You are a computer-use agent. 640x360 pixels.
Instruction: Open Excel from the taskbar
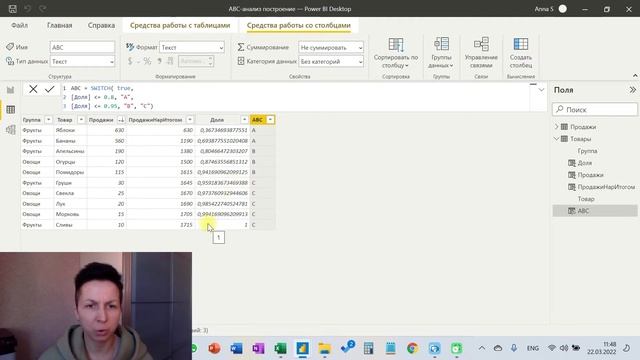coord(280,348)
